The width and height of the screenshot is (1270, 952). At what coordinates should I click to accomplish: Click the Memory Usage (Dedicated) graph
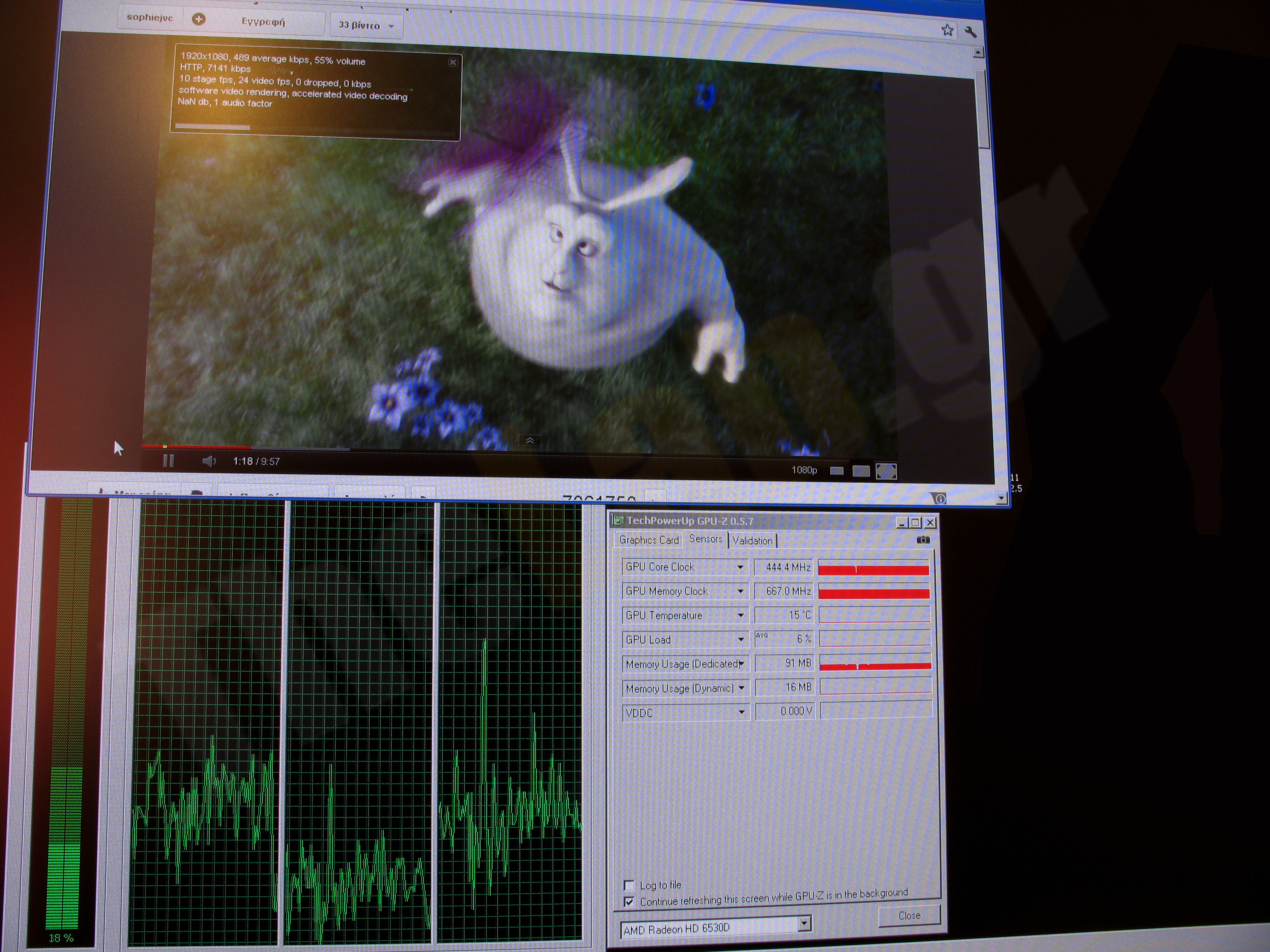tap(875, 662)
